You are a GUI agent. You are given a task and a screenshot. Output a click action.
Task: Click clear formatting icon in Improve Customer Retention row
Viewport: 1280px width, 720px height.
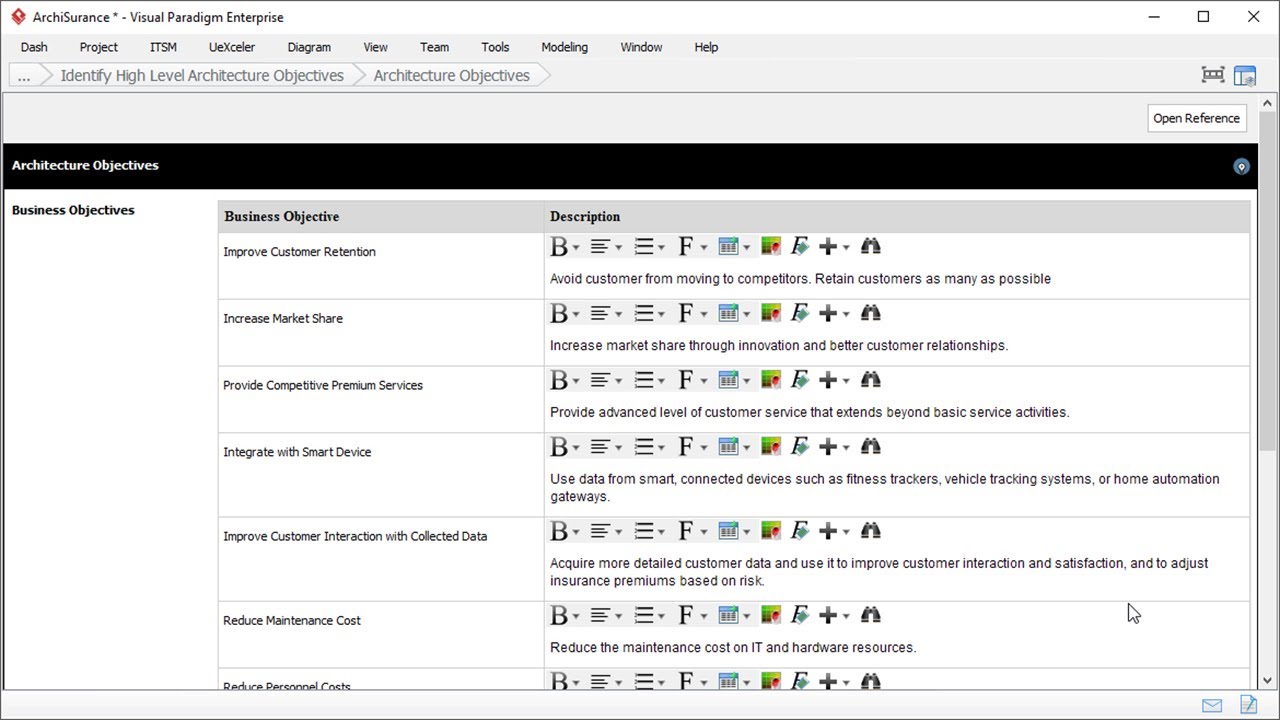coord(799,246)
